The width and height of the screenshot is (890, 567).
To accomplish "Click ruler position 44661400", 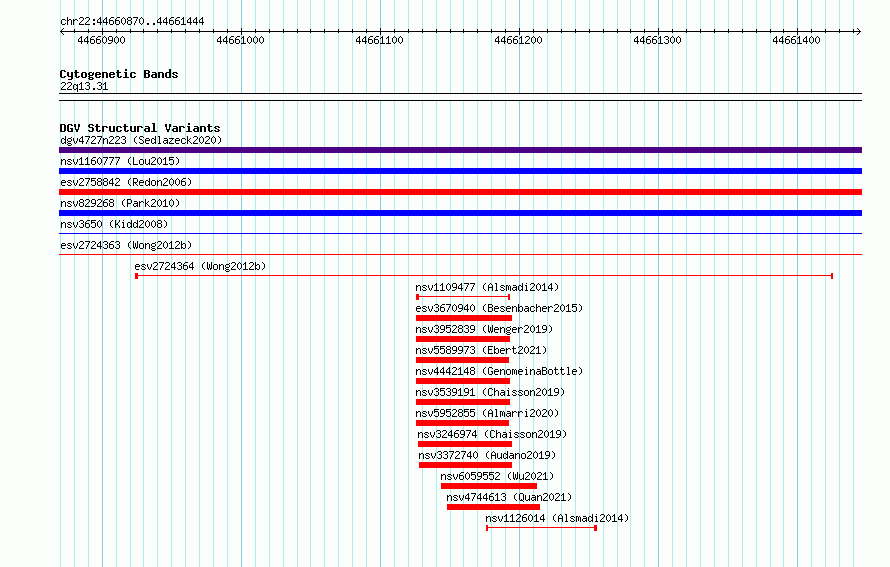I will click(x=796, y=40).
